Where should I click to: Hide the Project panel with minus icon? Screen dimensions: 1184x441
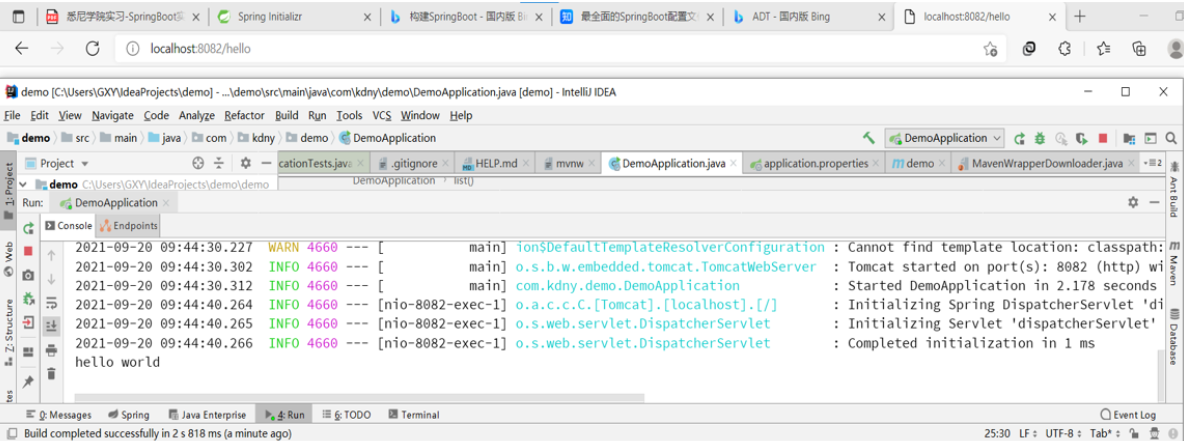(x=266, y=162)
